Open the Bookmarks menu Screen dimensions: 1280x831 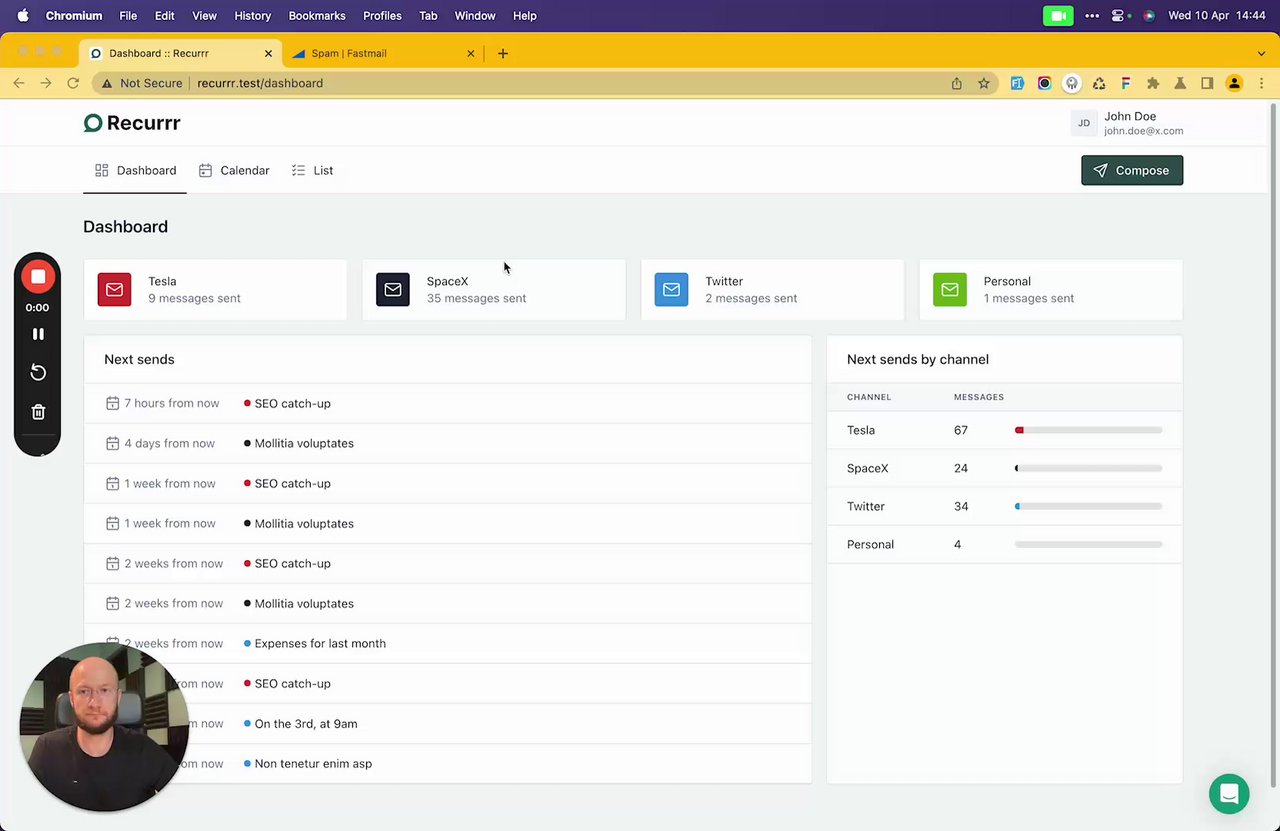[317, 16]
